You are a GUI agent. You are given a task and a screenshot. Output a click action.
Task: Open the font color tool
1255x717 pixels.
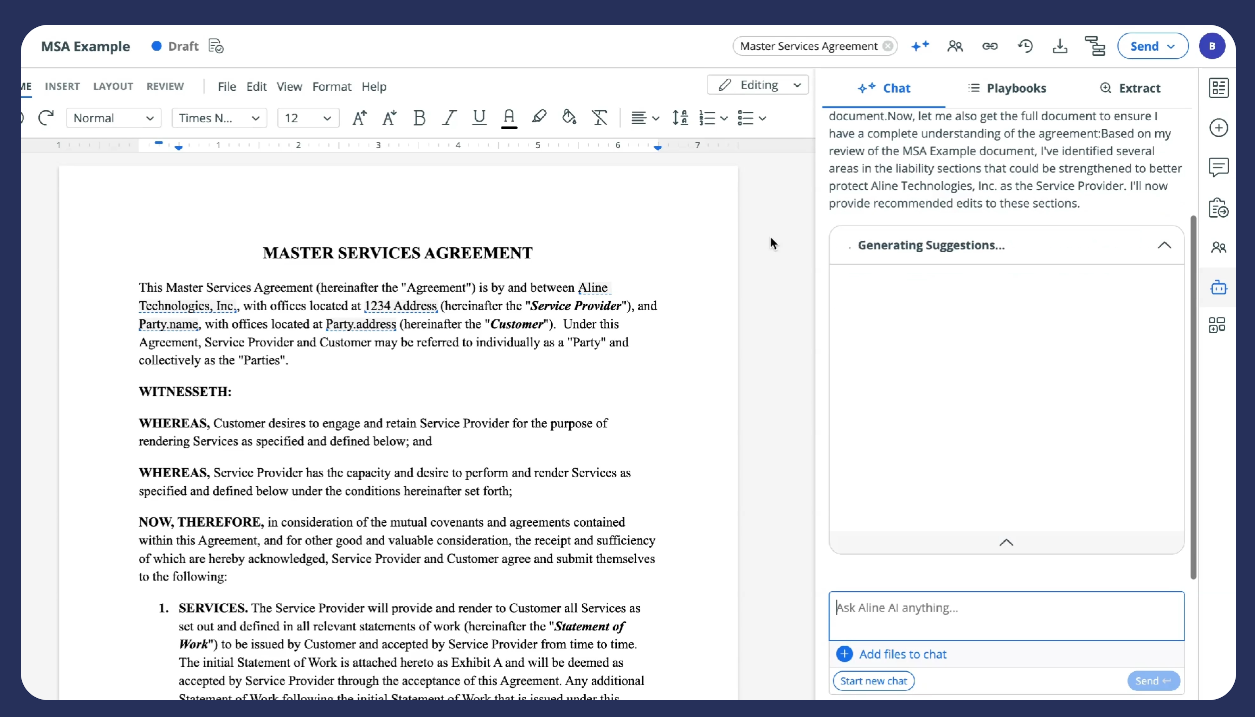[509, 118]
